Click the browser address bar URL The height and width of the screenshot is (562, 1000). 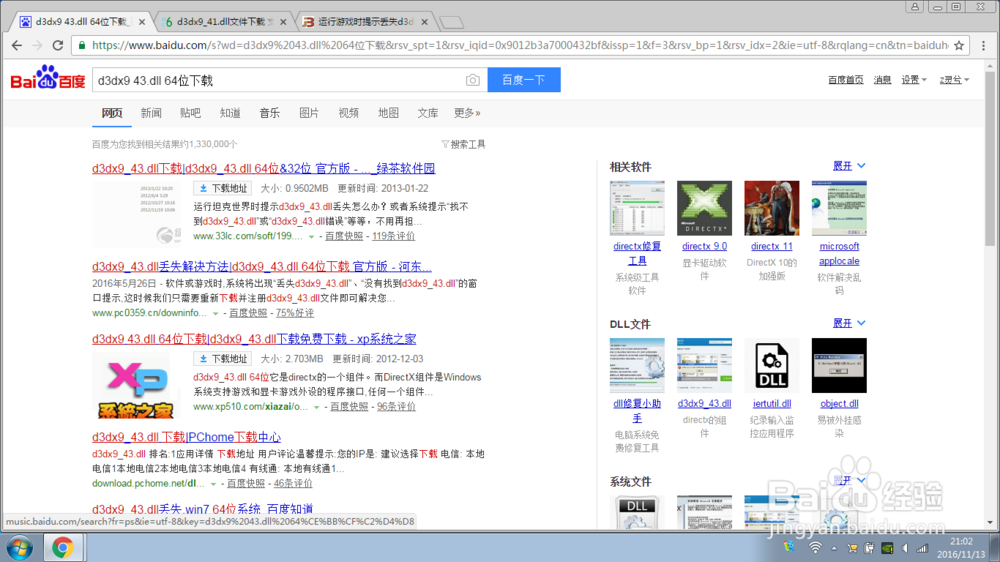pos(520,45)
